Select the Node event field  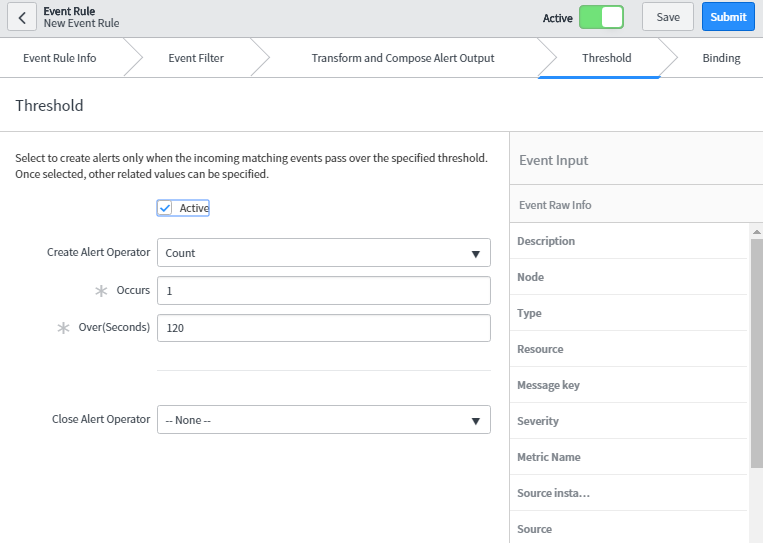531,277
